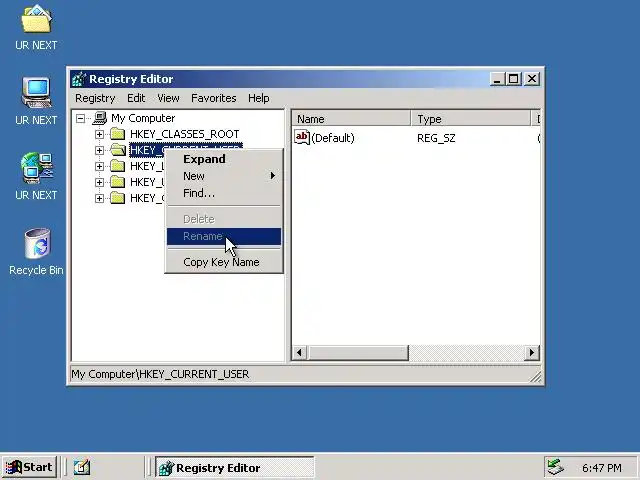Collapse the My Computer tree node
Image resolution: width=640 pixels, height=480 pixels.
tap(80, 119)
